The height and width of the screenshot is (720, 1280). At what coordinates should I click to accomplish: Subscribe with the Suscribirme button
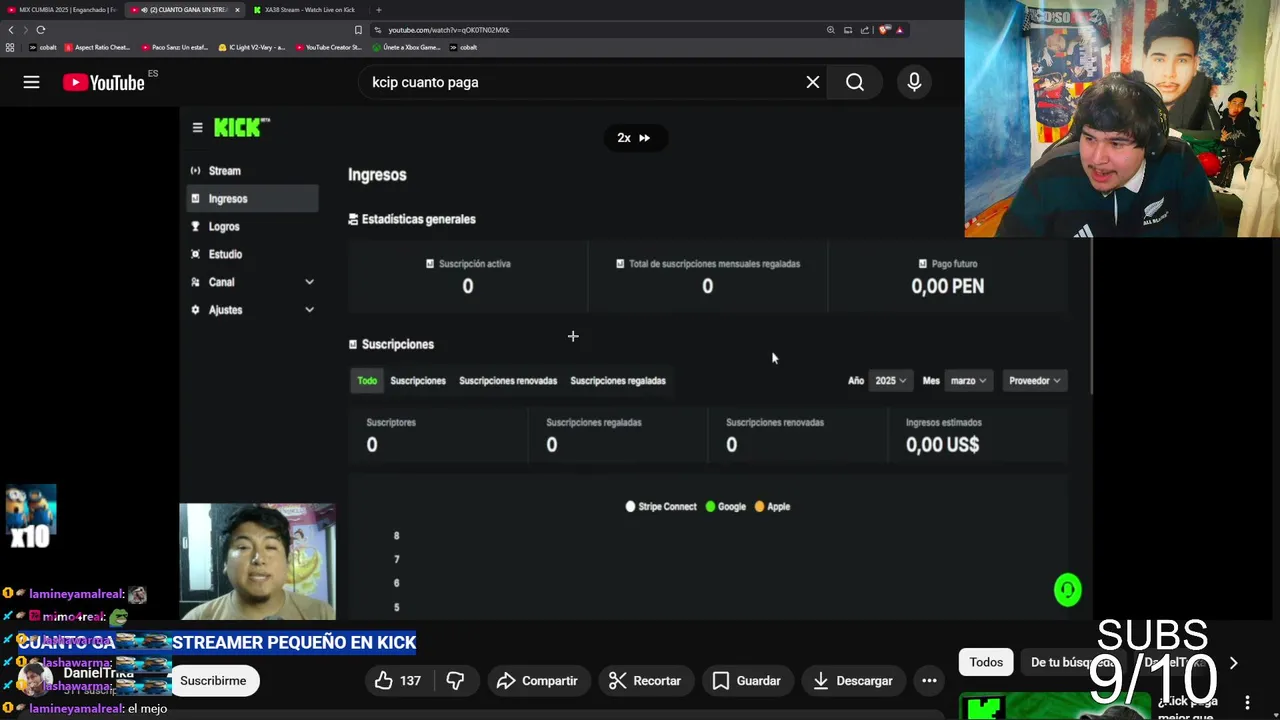tap(213, 681)
